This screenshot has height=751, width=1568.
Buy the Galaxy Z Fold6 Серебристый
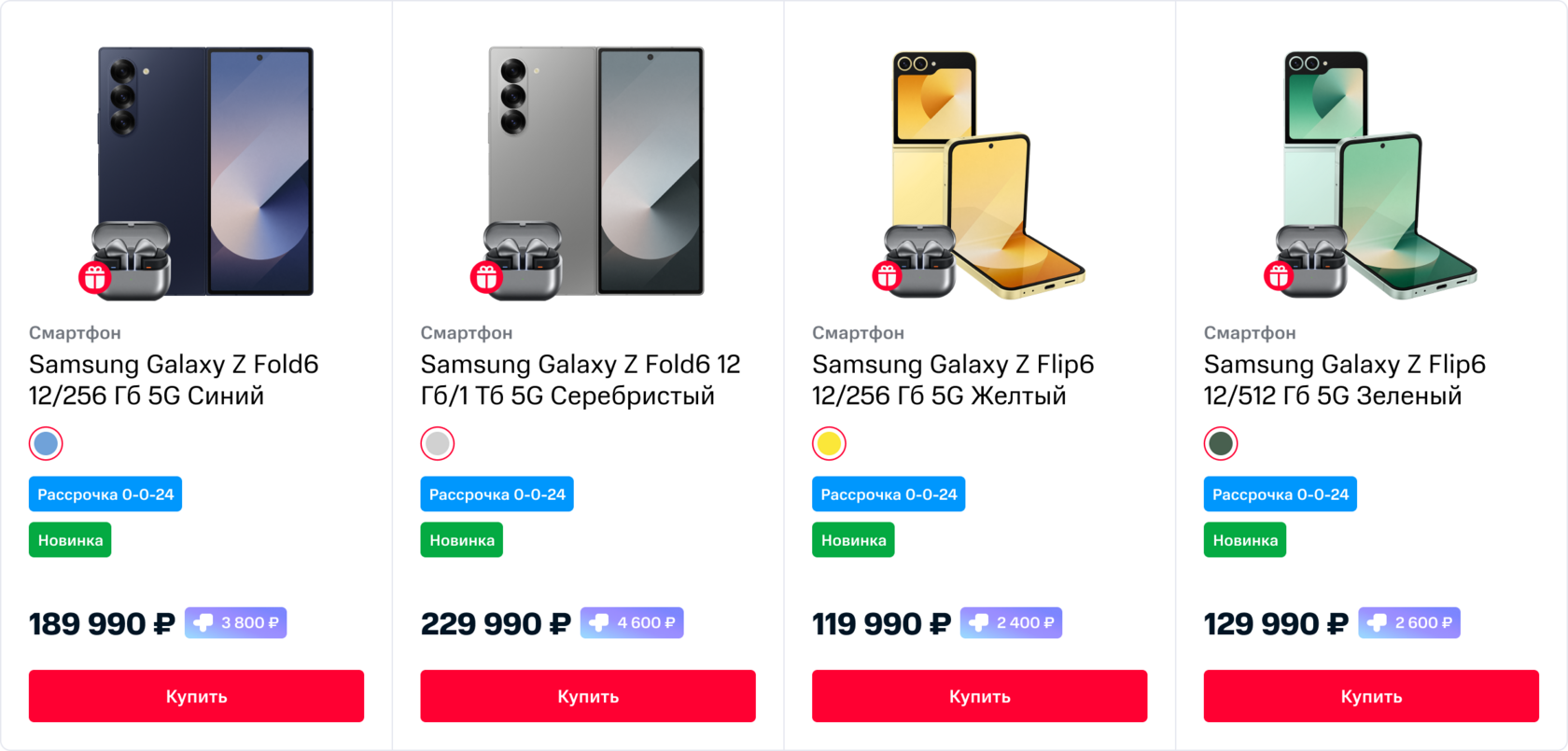point(588,696)
